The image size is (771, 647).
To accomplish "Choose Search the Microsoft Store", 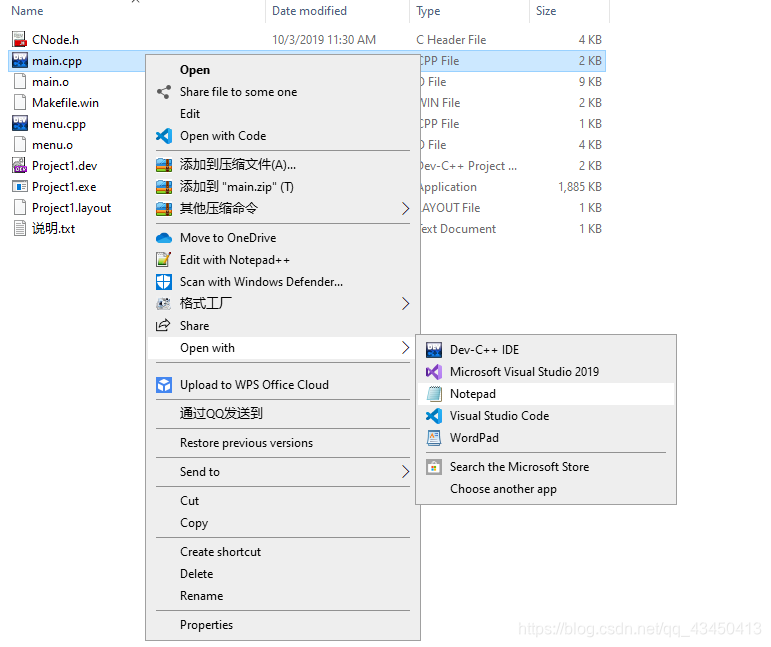I will [x=546, y=467].
